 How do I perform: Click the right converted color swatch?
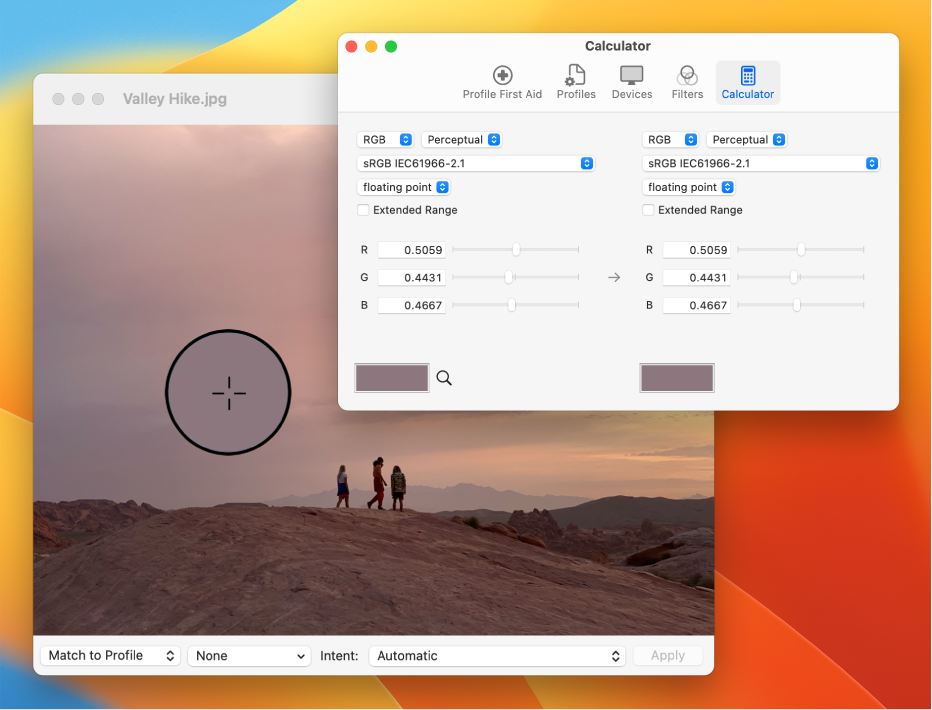click(x=677, y=378)
